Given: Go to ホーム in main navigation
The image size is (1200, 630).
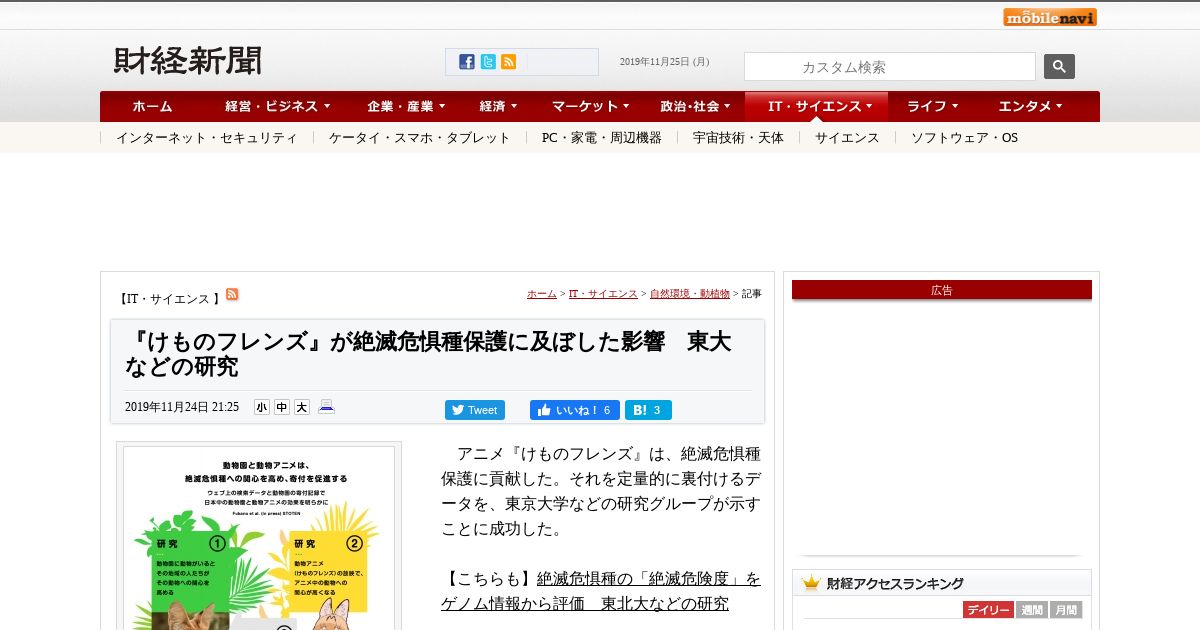Looking at the screenshot, I should click(x=152, y=106).
